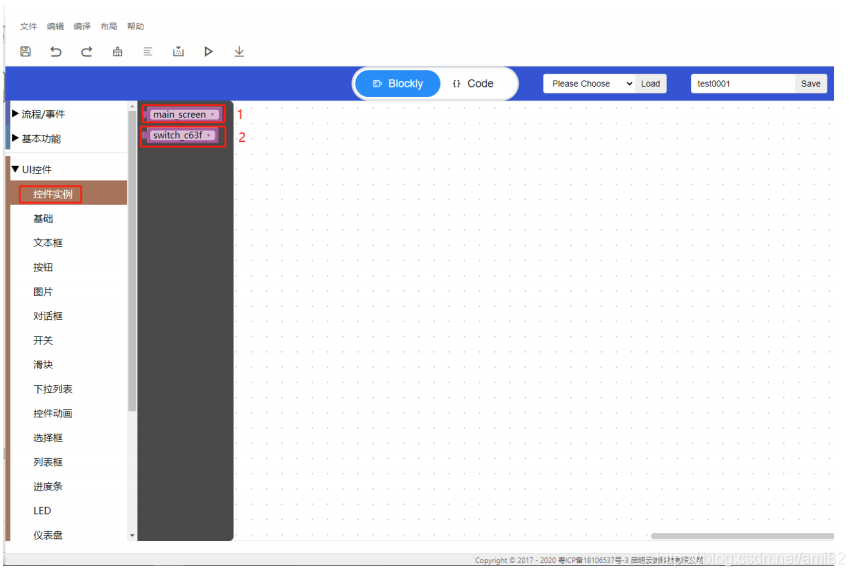Click the test0001 name input field
855x577 pixels.
tap(743, 83)
